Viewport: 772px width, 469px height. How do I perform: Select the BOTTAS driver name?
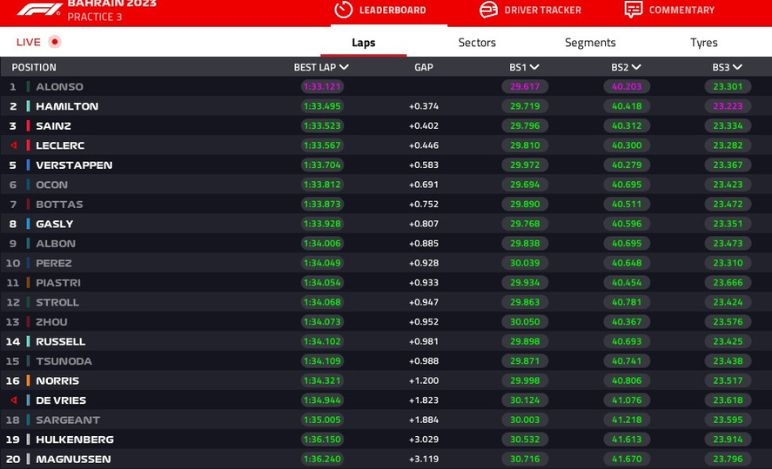[59, 204]
